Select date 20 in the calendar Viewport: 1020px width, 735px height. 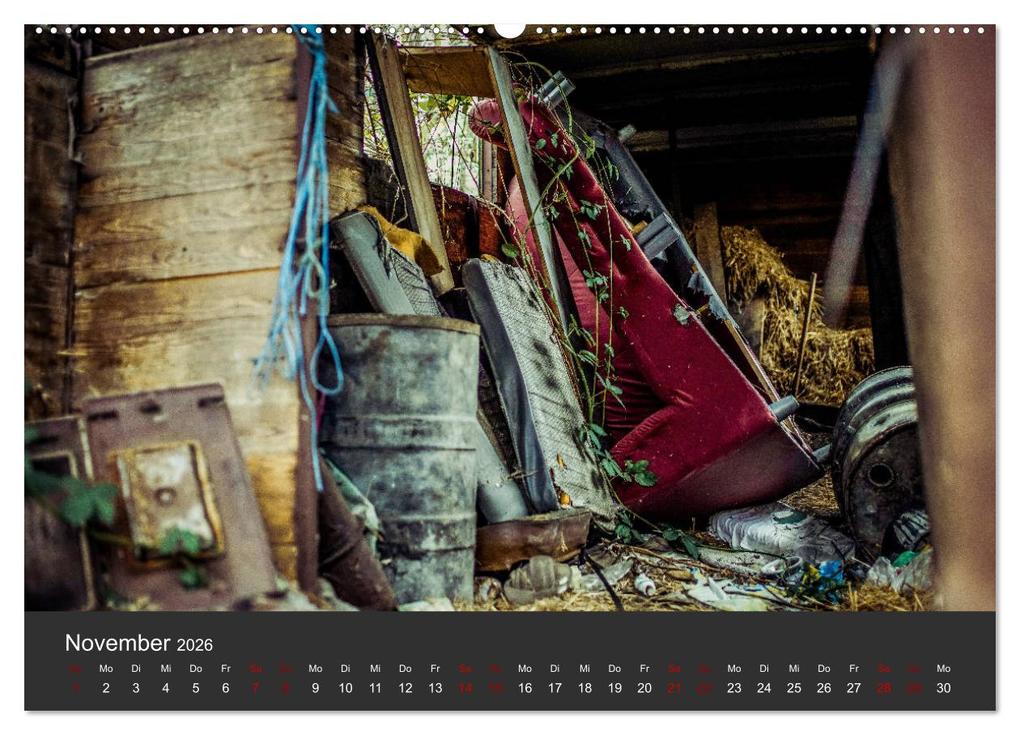point(644,688)
